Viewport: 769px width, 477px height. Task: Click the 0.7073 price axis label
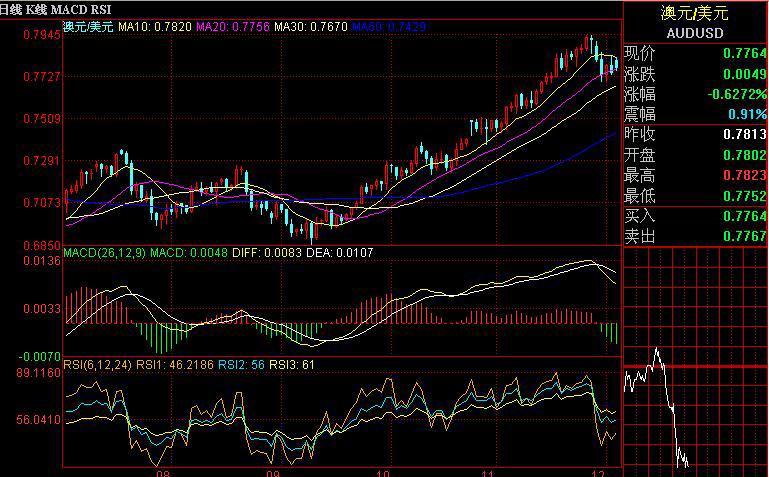click(x=42, y=202)
